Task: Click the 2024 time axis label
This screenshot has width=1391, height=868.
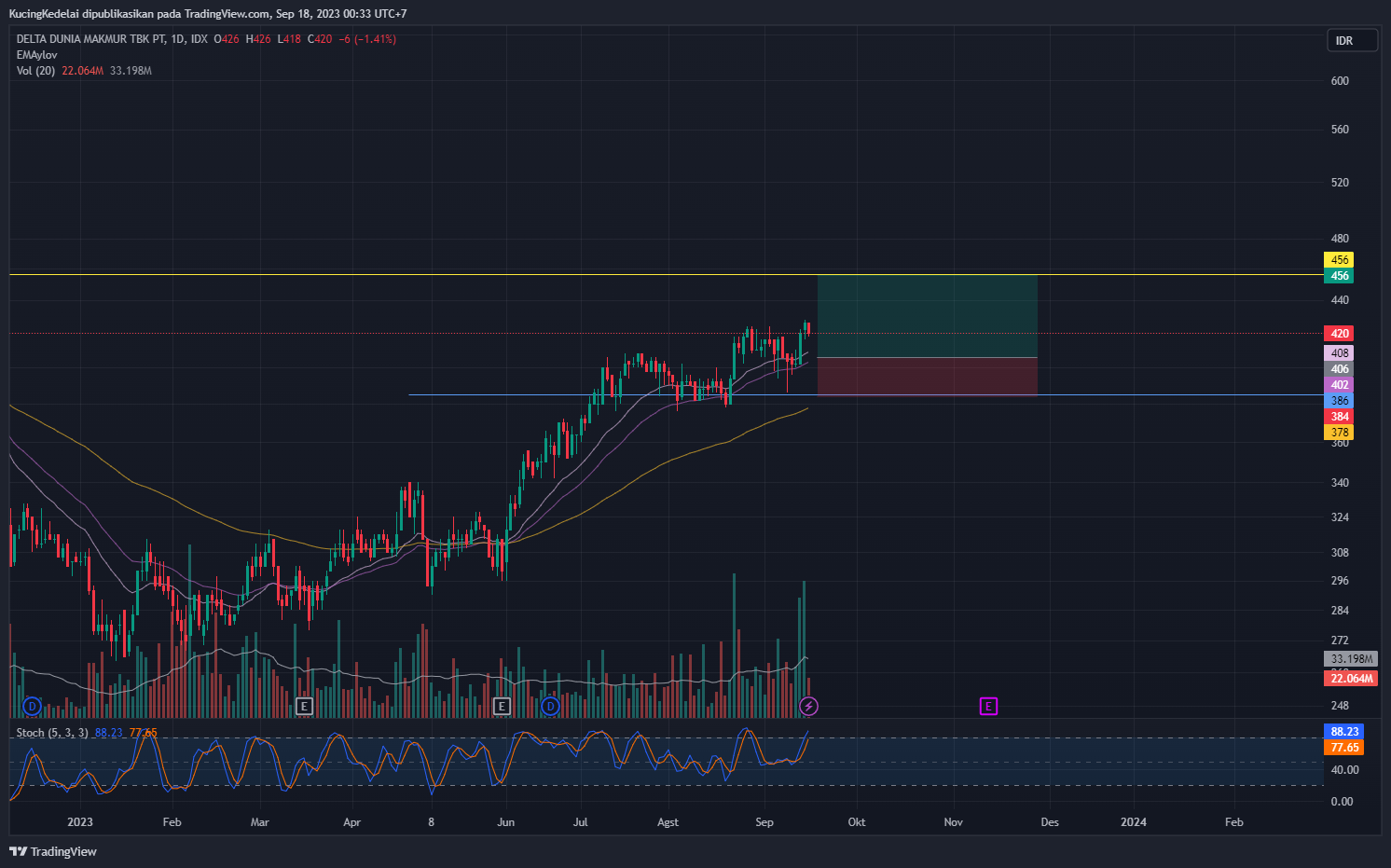Action: 1134,822
